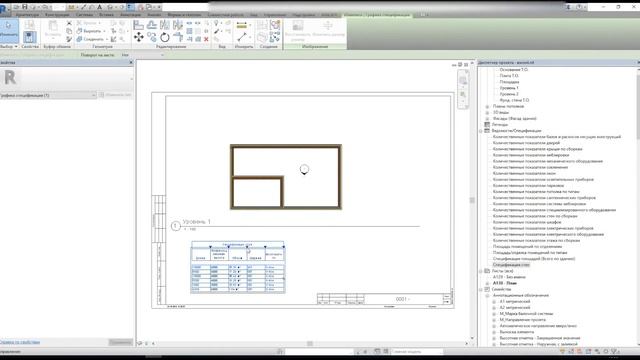Collapse Ведомости/Спецификации node
The height and width of the screenshot is (360, 640).
481,131
